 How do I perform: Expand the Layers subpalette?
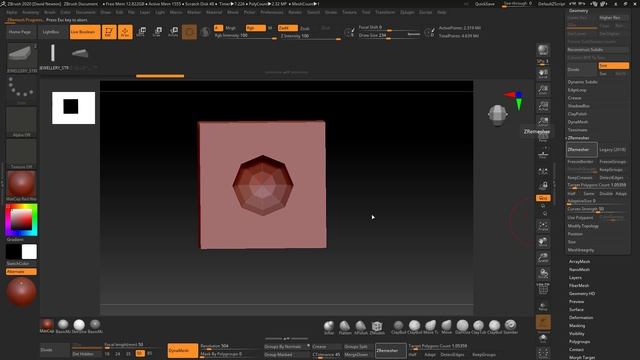click(575, 278)
